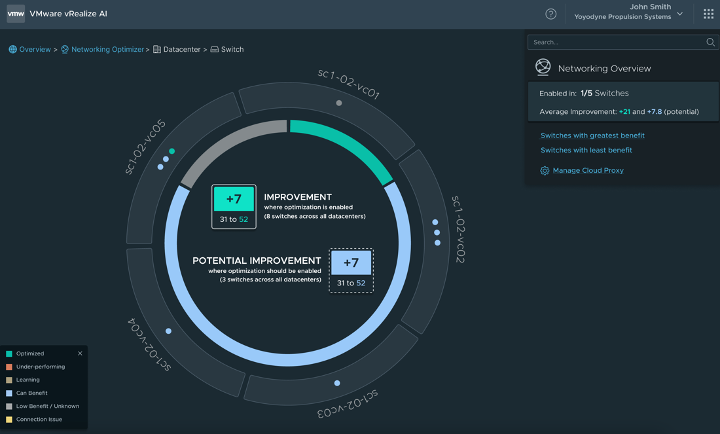Click the 'IMPROVEMENT' heading text
Viewport: 720px width, 434px height.
(298, 197)
